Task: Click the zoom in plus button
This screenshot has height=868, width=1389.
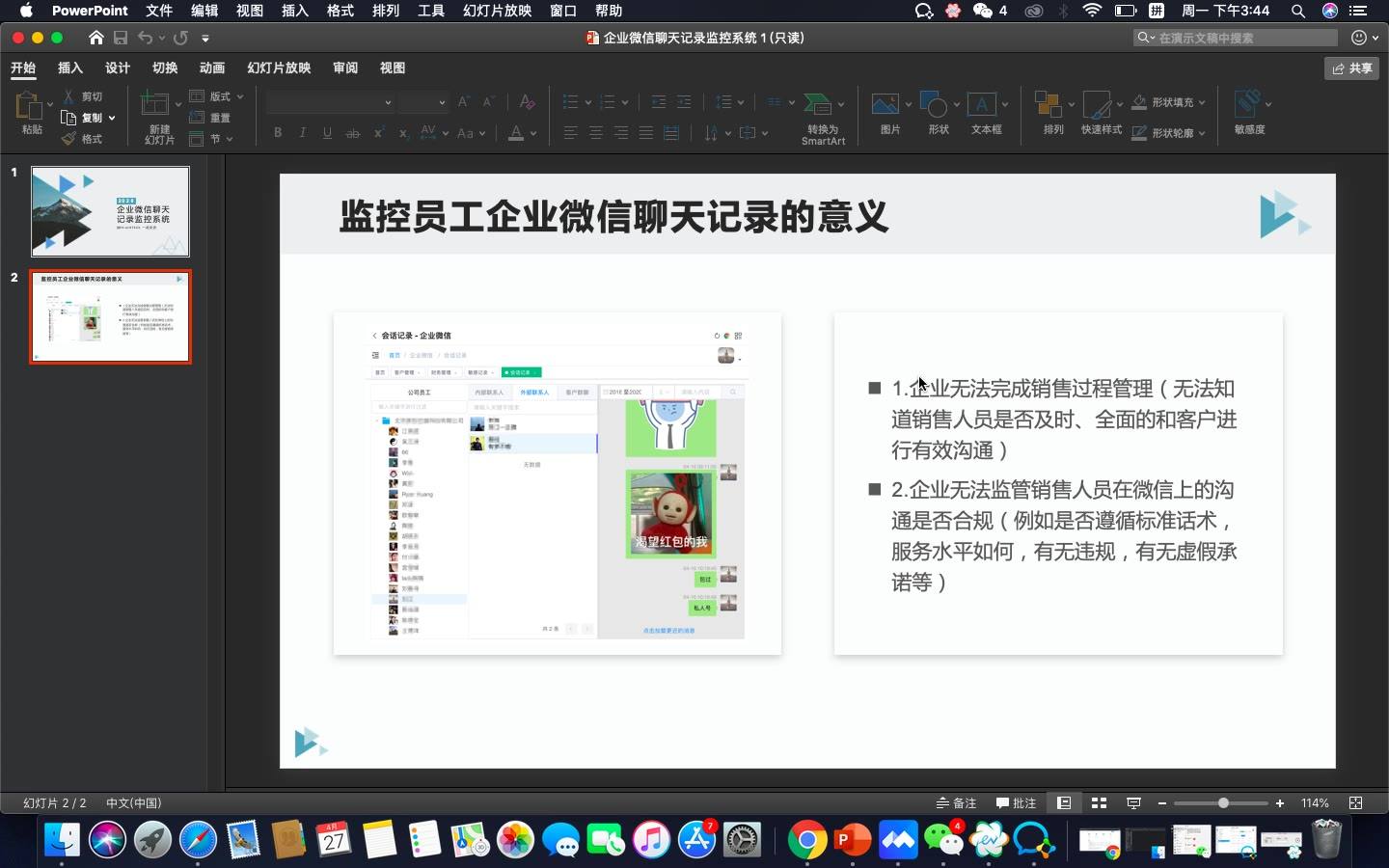Action: click(1280, 802)
